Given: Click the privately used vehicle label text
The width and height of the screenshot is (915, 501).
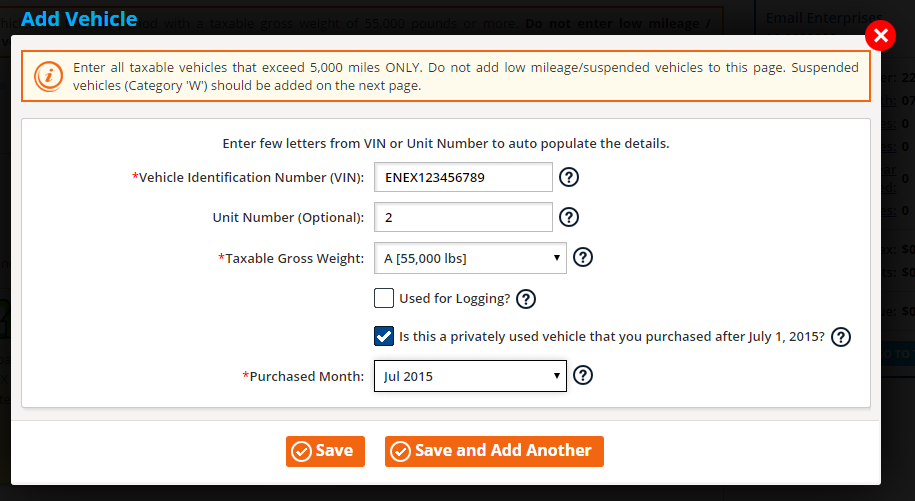Looking at the screenshot, I should 611,337.
